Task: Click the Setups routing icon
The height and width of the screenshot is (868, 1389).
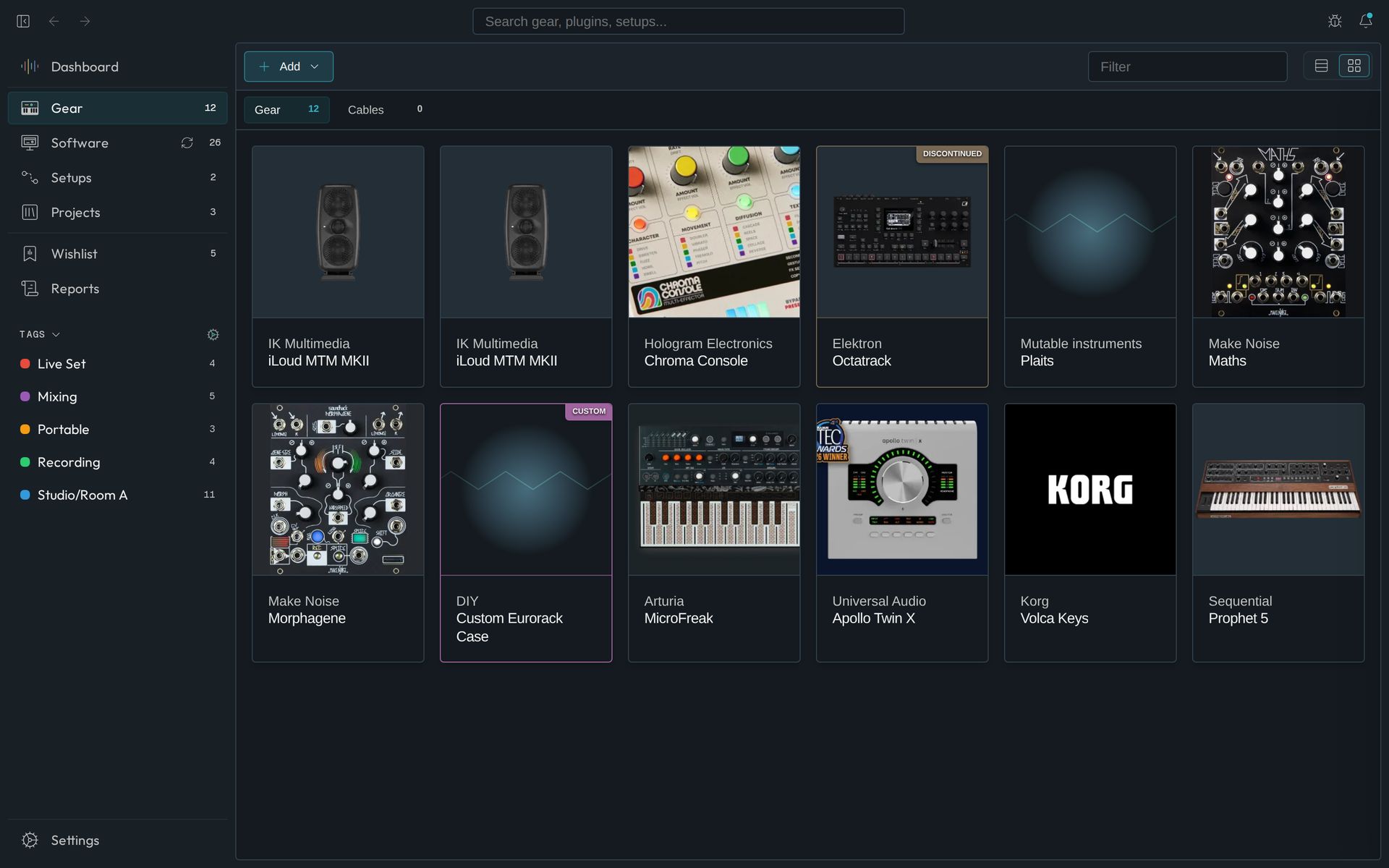Action: tap(30, 177)
